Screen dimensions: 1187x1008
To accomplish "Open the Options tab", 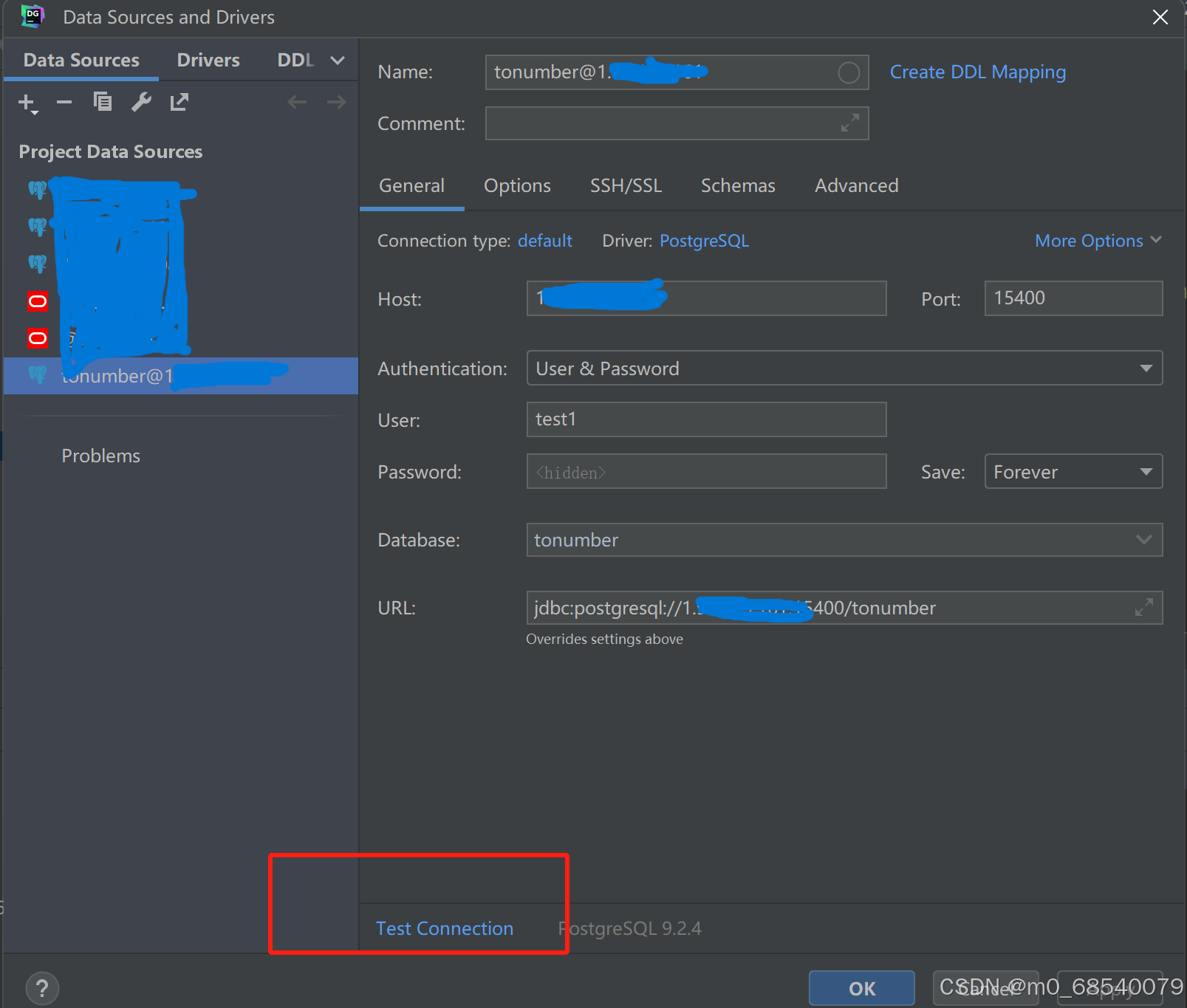I will 517,185.
